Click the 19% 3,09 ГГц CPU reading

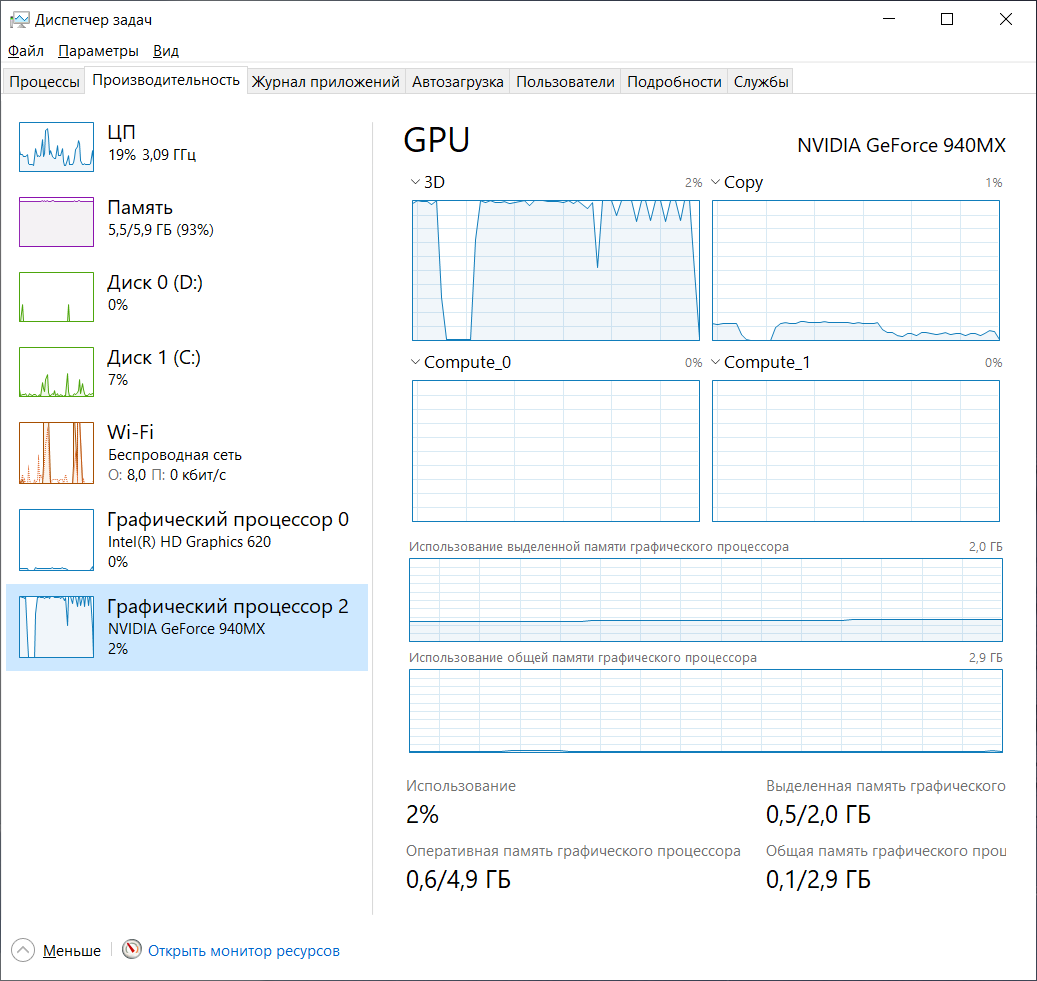click(x=152, y=155)
